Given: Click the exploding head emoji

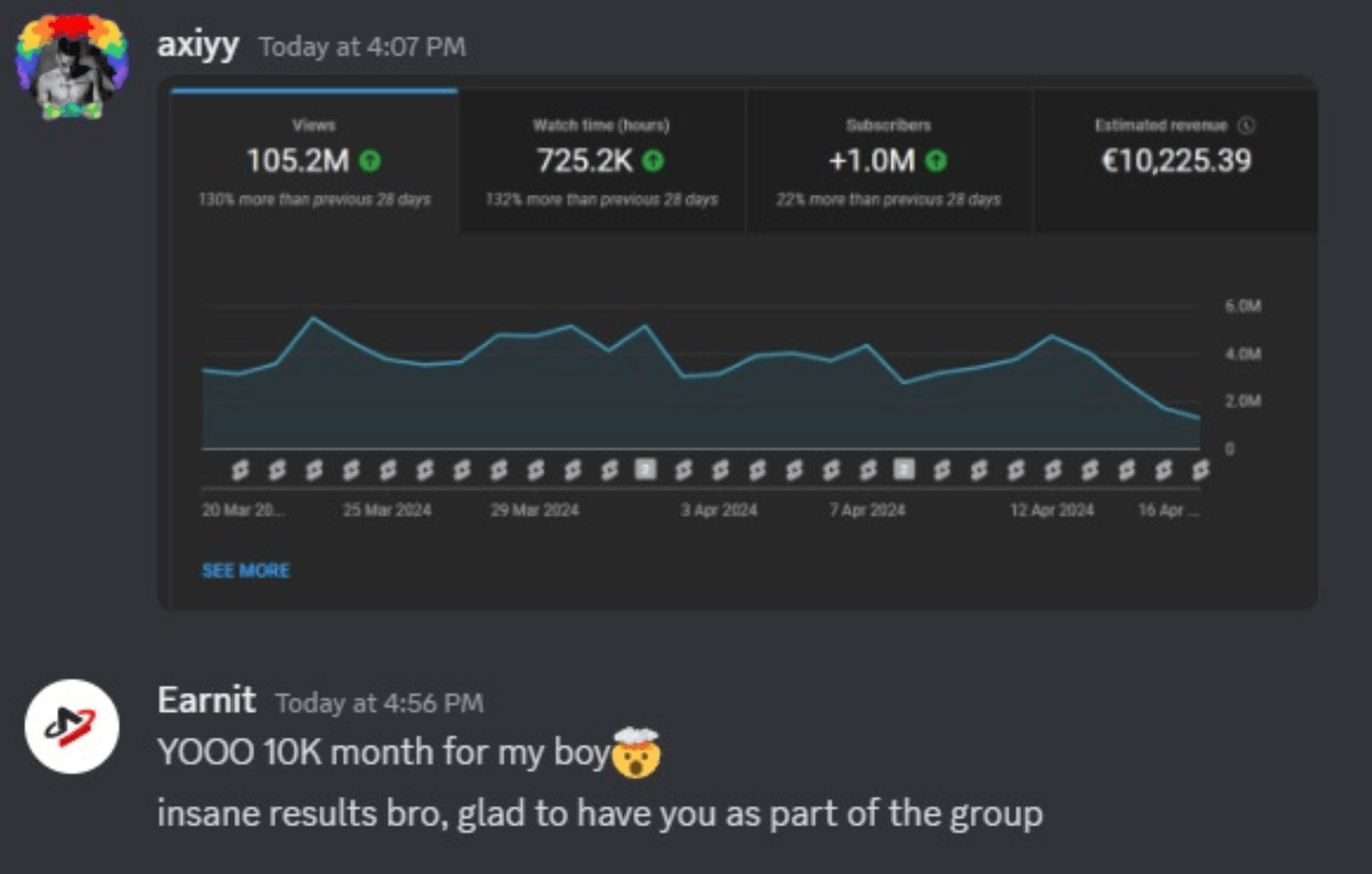Looking at the screenshot, I should (x=637, y=752).
